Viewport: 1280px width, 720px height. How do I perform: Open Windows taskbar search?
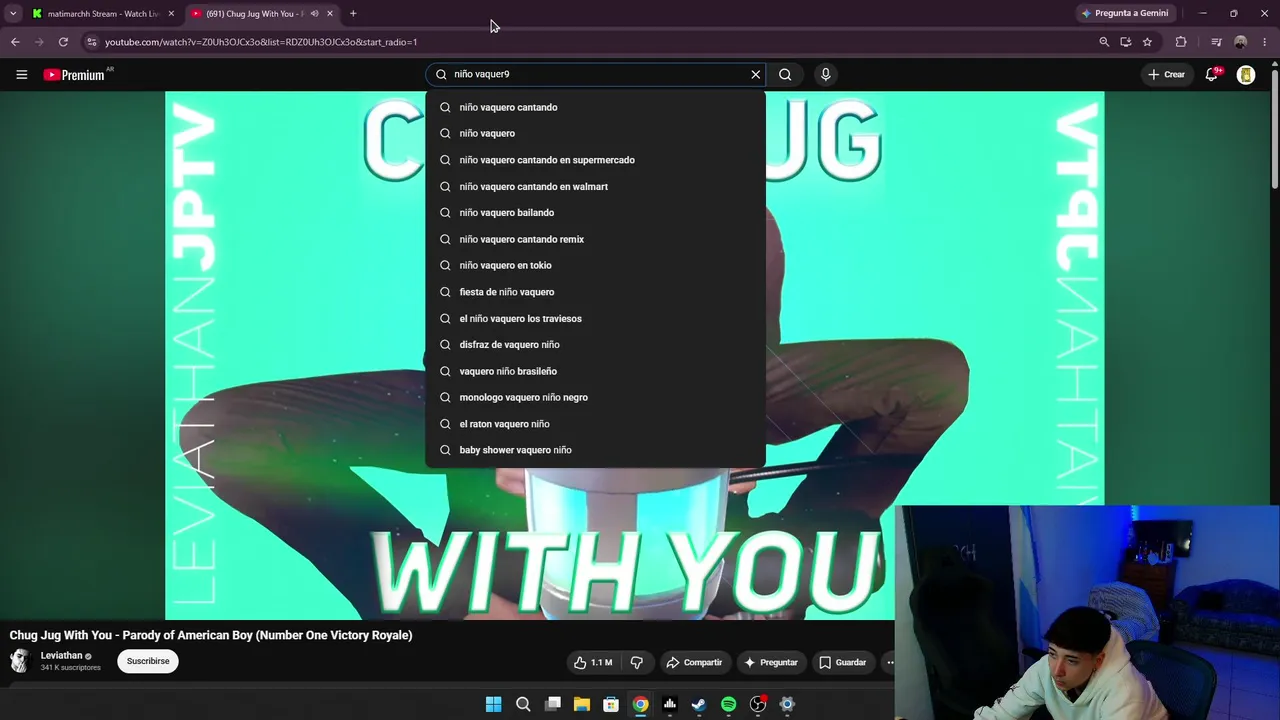pos(523,704)
